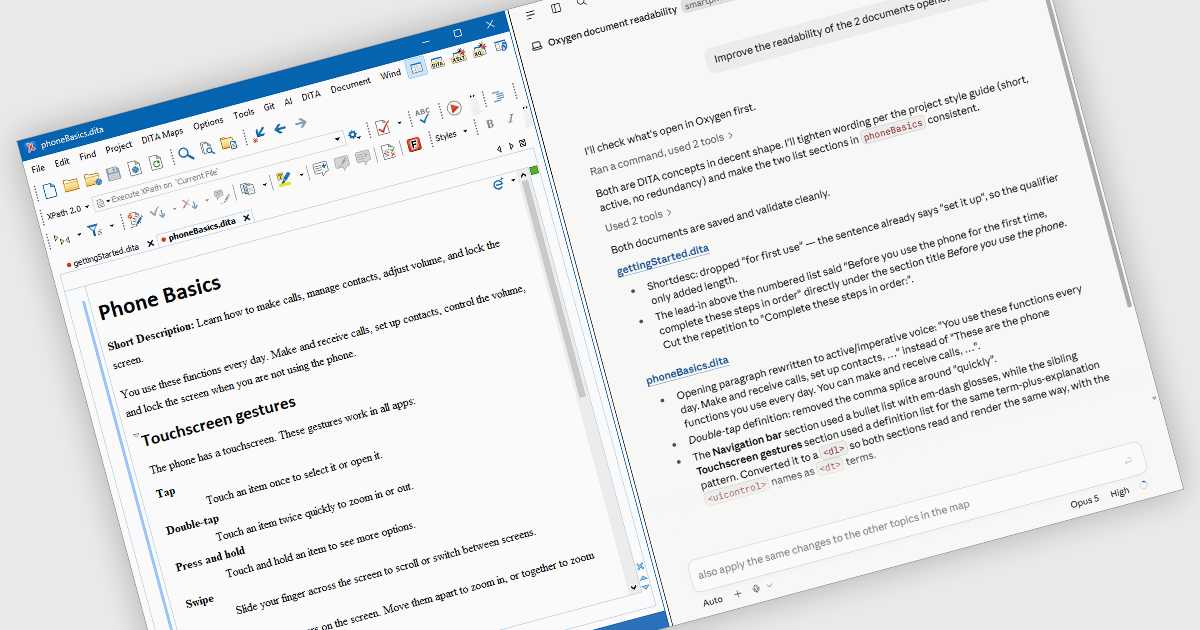Open the Git menu
1200x630 pixels.
tap(269, 107)
